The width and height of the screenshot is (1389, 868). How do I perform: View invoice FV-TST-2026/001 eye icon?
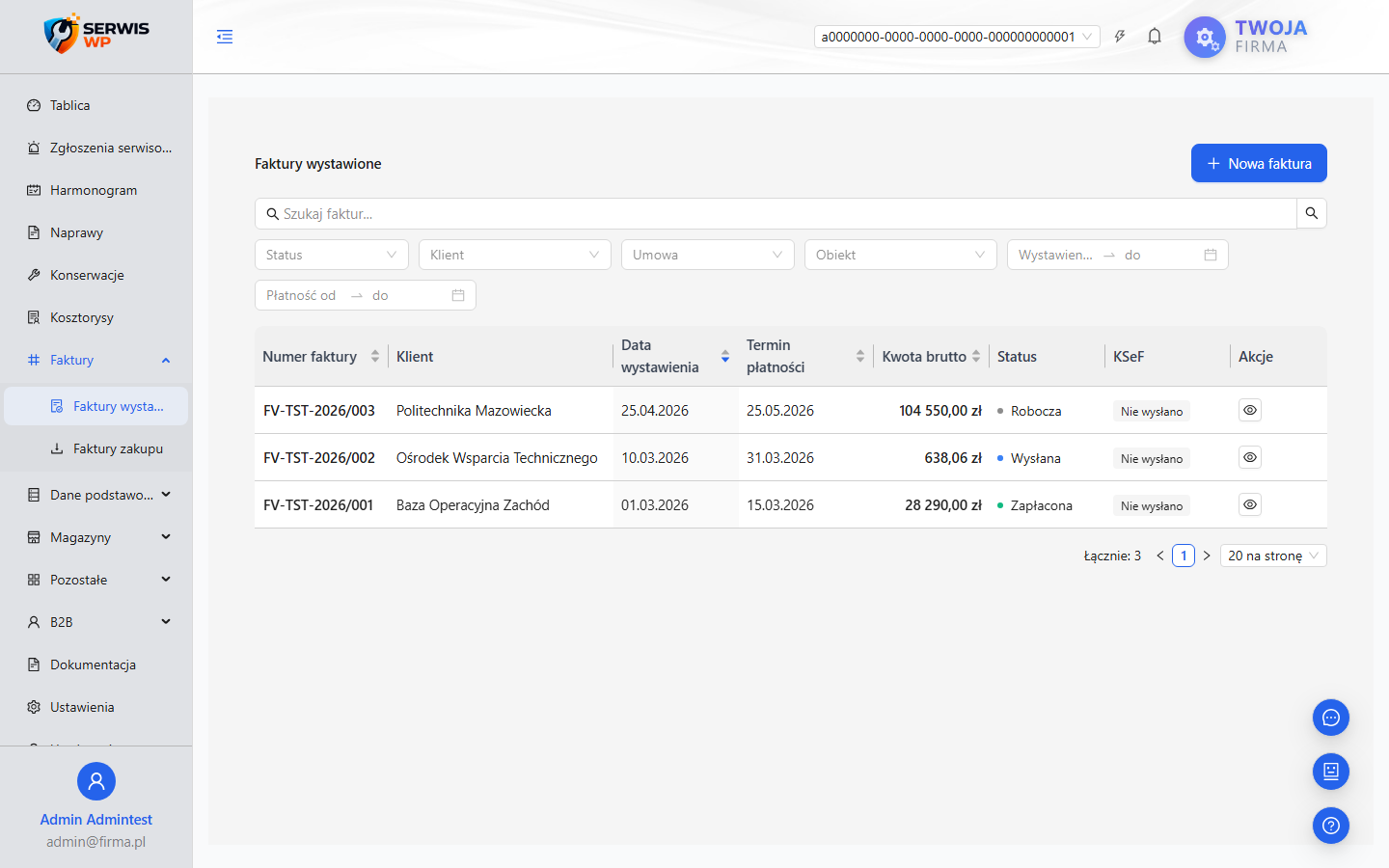[1250, 504]
